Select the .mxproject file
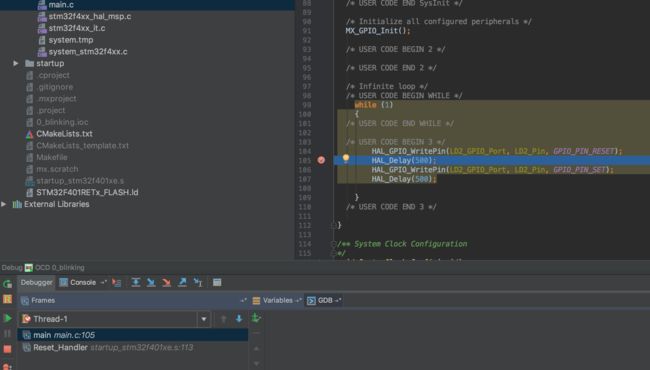 (x=56, y=99)
